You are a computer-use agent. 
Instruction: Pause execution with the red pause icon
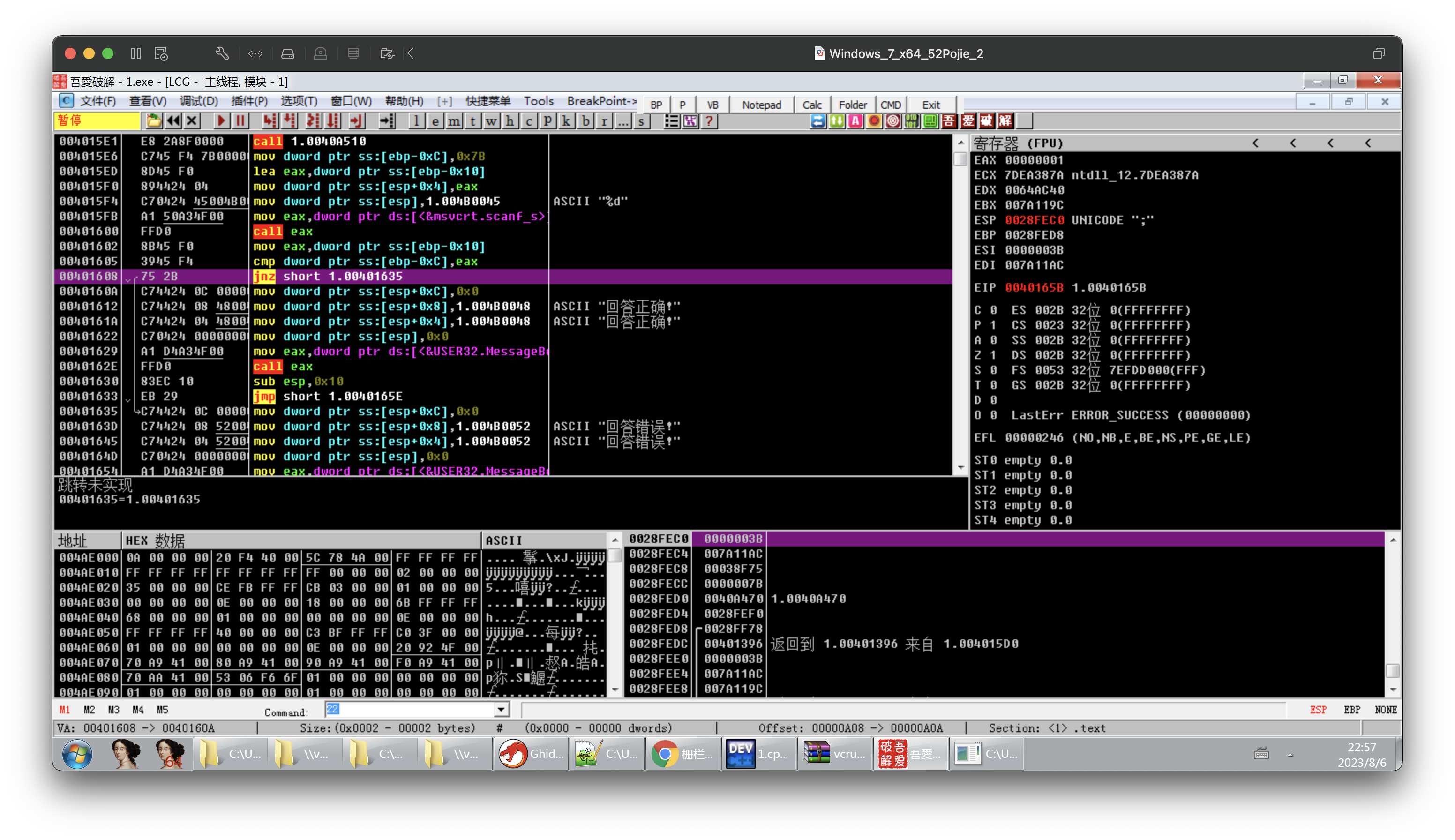click(x=240, y=121)
